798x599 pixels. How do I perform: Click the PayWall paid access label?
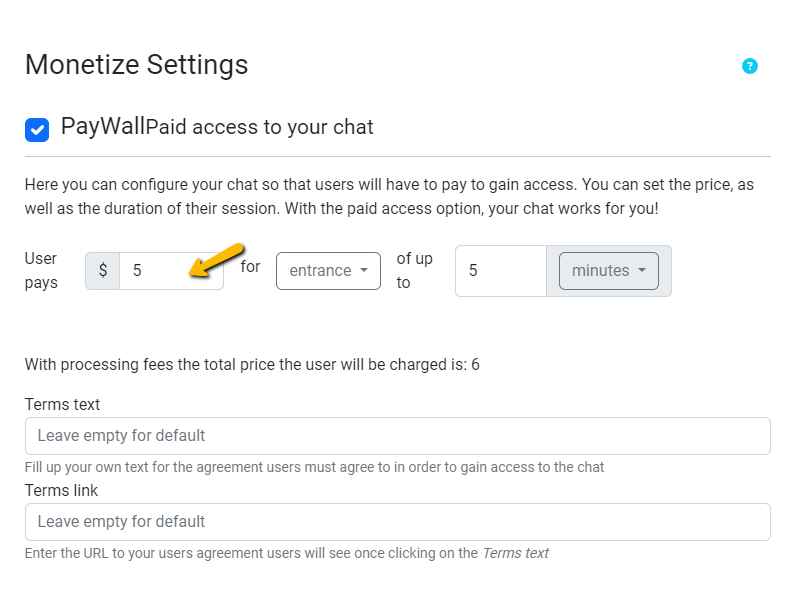pyautogui.click(x=217, y=127)
